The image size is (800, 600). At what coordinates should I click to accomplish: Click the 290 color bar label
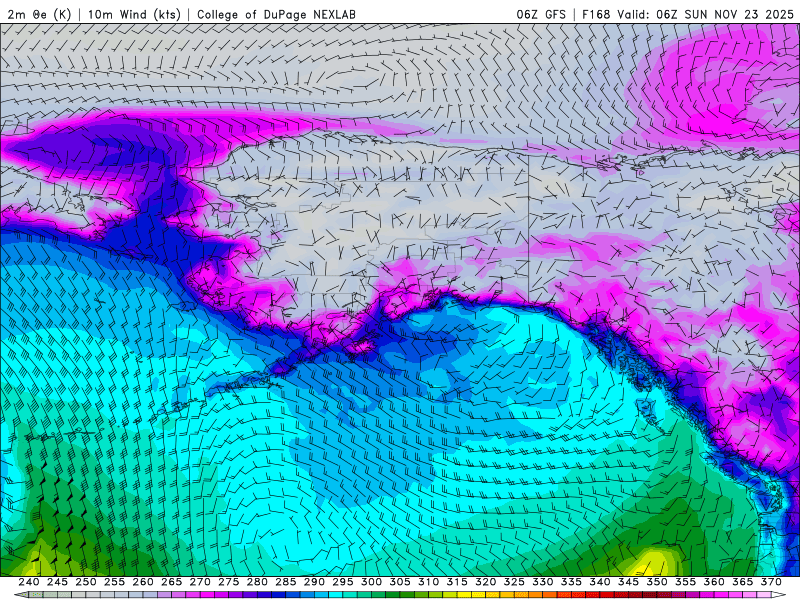[314, 582]
